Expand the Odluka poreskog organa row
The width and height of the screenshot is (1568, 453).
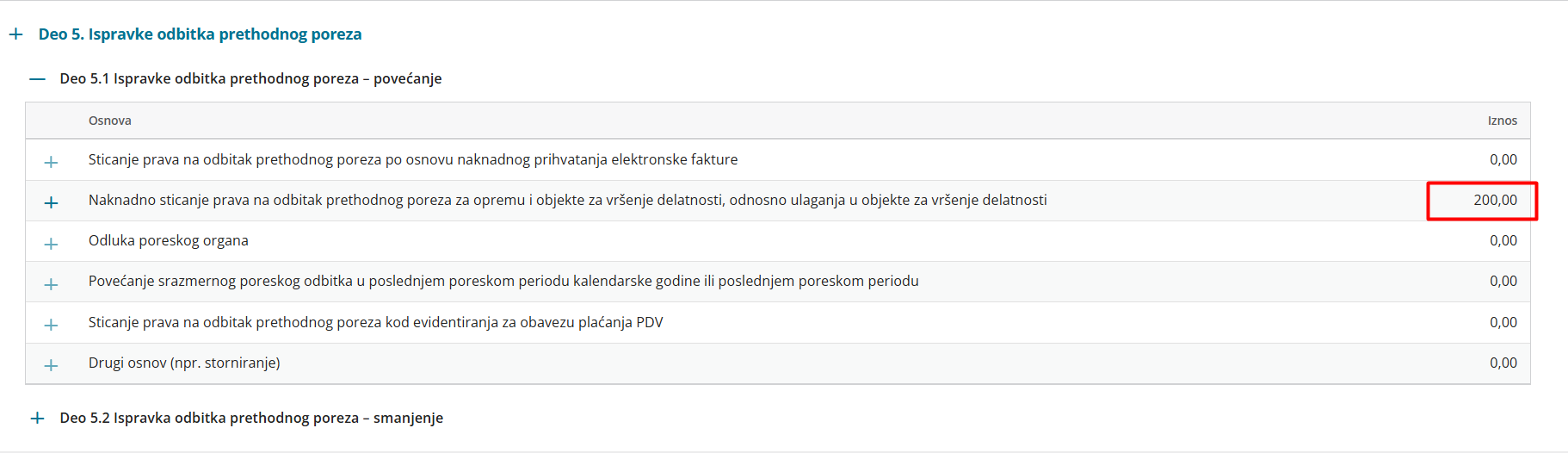coord(51,244)
